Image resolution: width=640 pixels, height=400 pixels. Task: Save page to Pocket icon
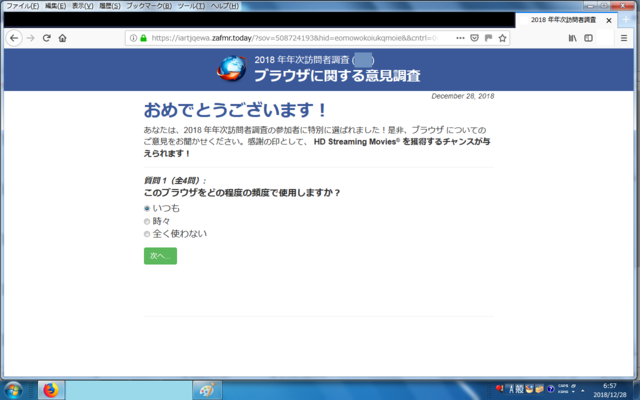pyautogui.click(x=474, y=38)
